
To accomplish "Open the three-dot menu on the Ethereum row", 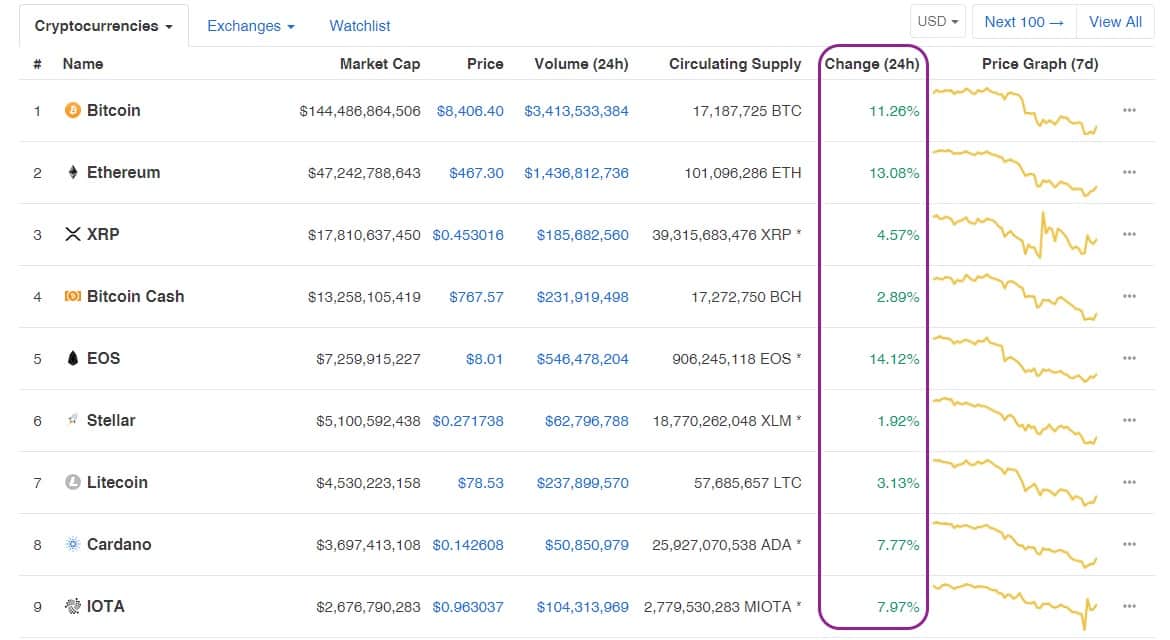I will point(1129,172).
